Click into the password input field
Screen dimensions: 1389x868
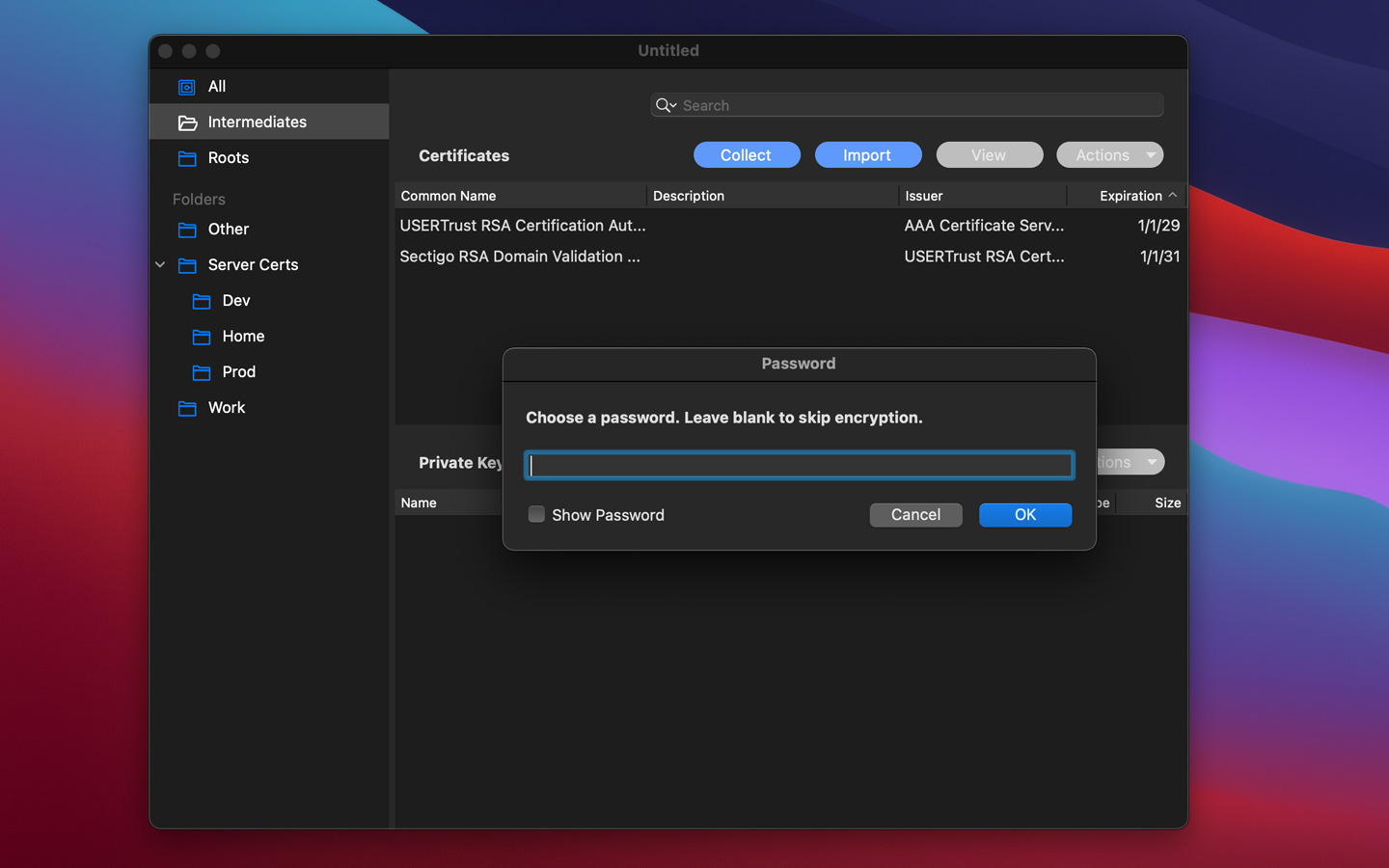tap(799, 464)
